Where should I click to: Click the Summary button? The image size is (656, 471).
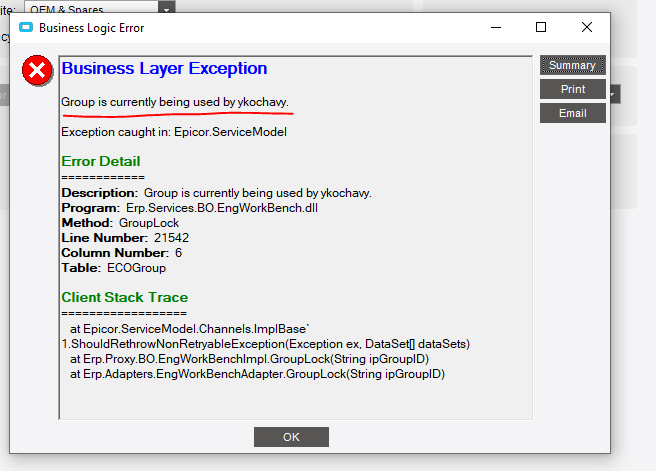[572, 65]
